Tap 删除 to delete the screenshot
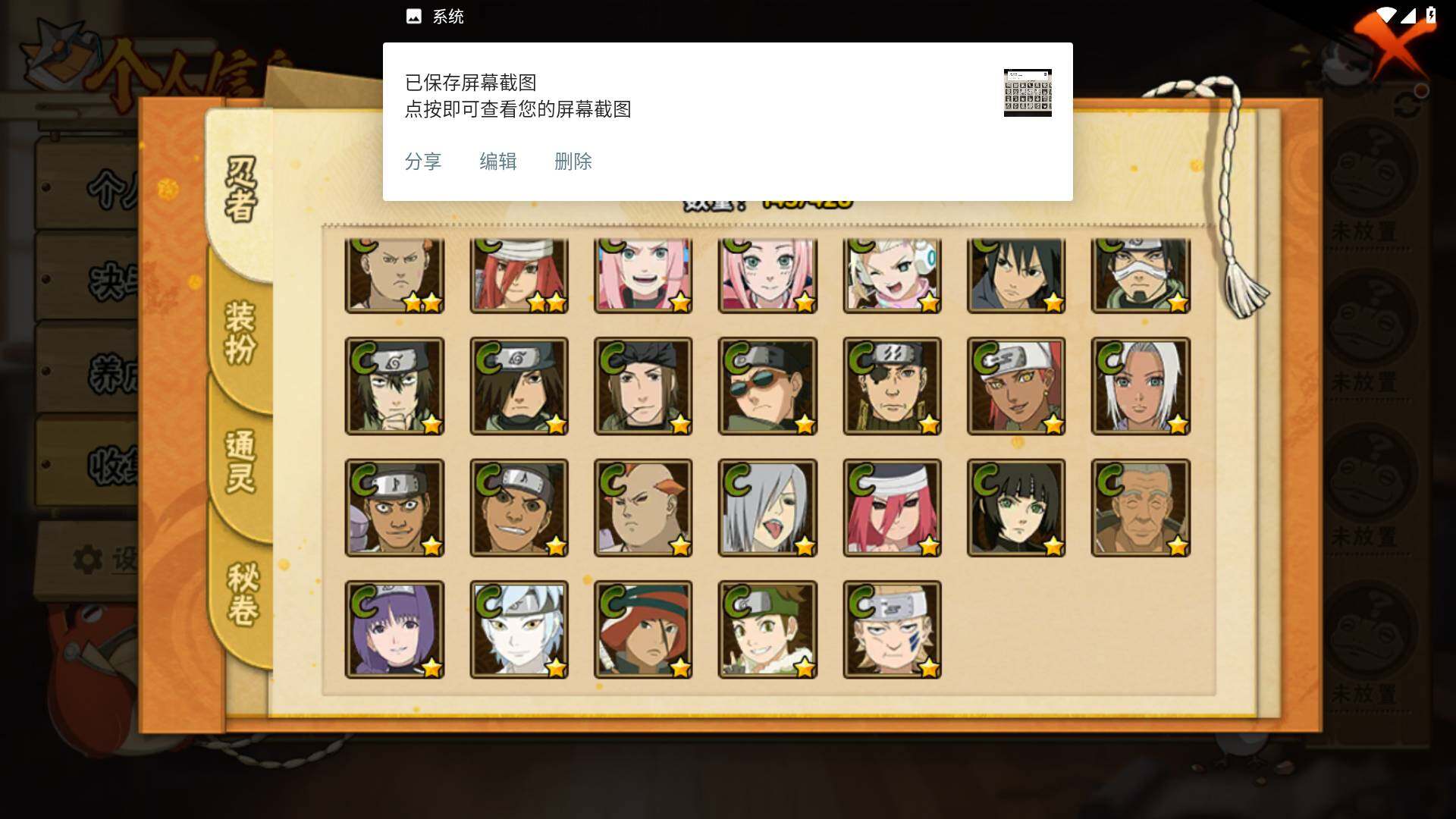The width and height of the screenshot is (1456, 819). tap(573, 162)
